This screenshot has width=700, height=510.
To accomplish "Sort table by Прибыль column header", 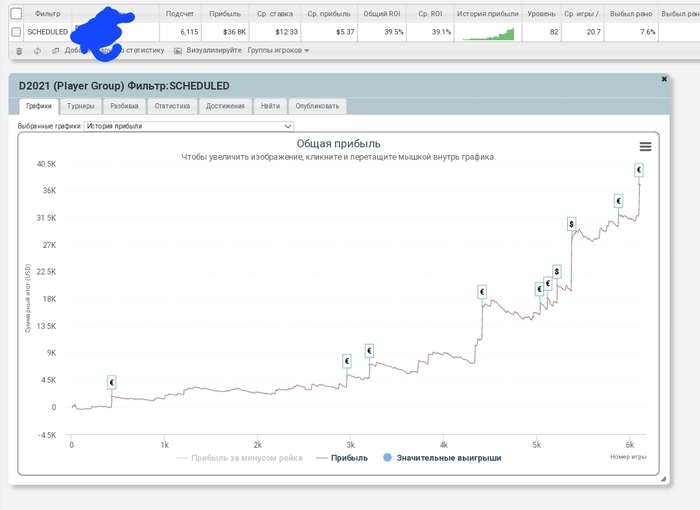I will pos(225,14).
